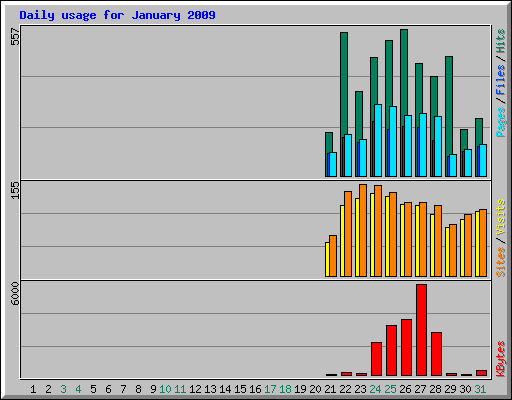
Task: Click the day 31 axis label
Action: coord(480,389)
